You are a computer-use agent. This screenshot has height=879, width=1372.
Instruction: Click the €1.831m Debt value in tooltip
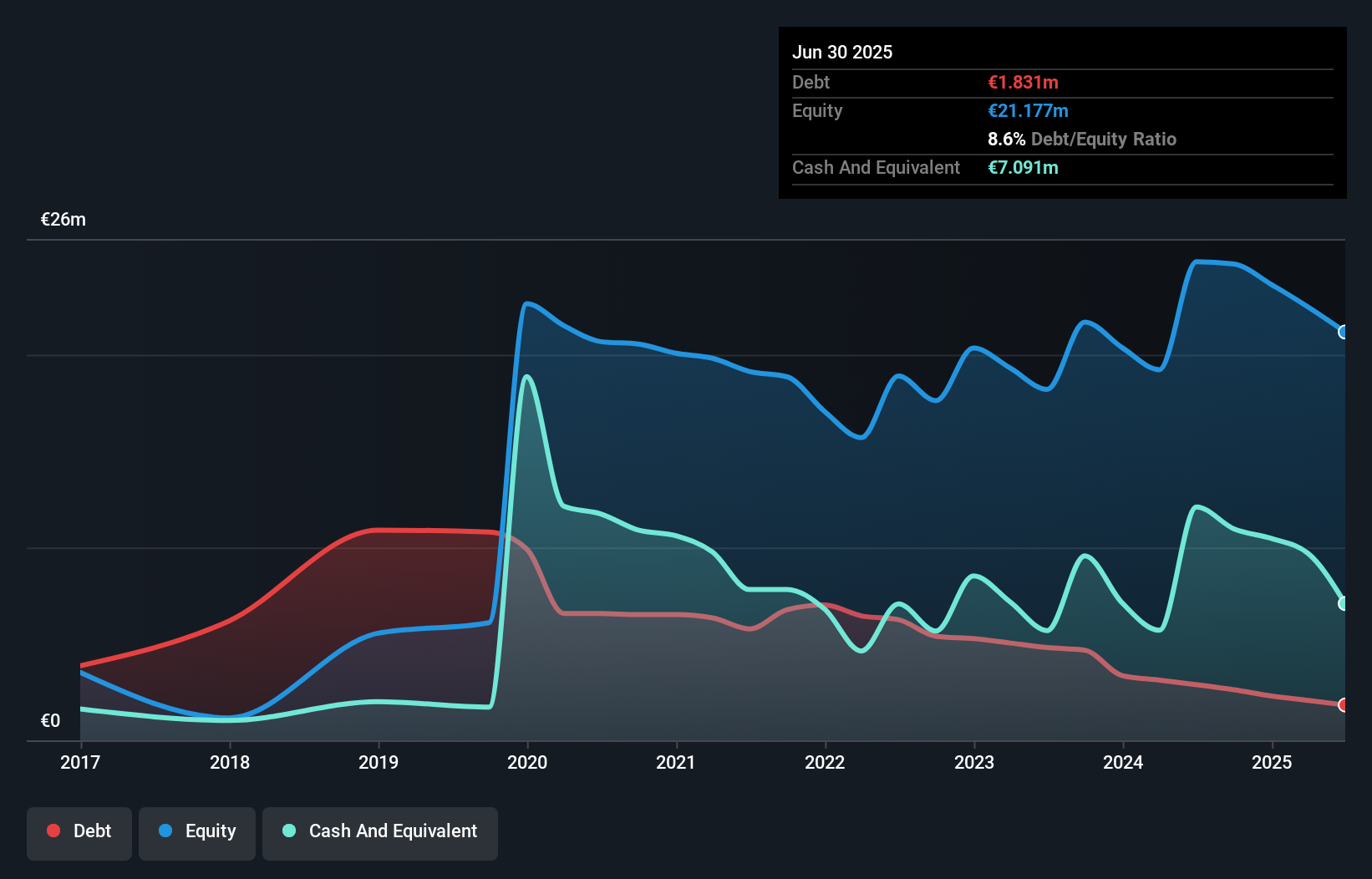[x=1023, y=82]
